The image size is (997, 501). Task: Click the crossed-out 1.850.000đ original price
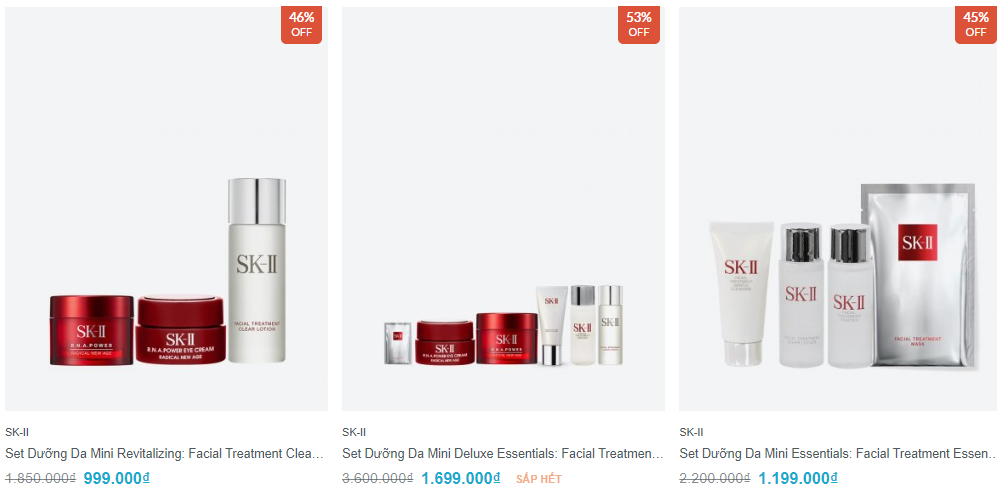41,478
